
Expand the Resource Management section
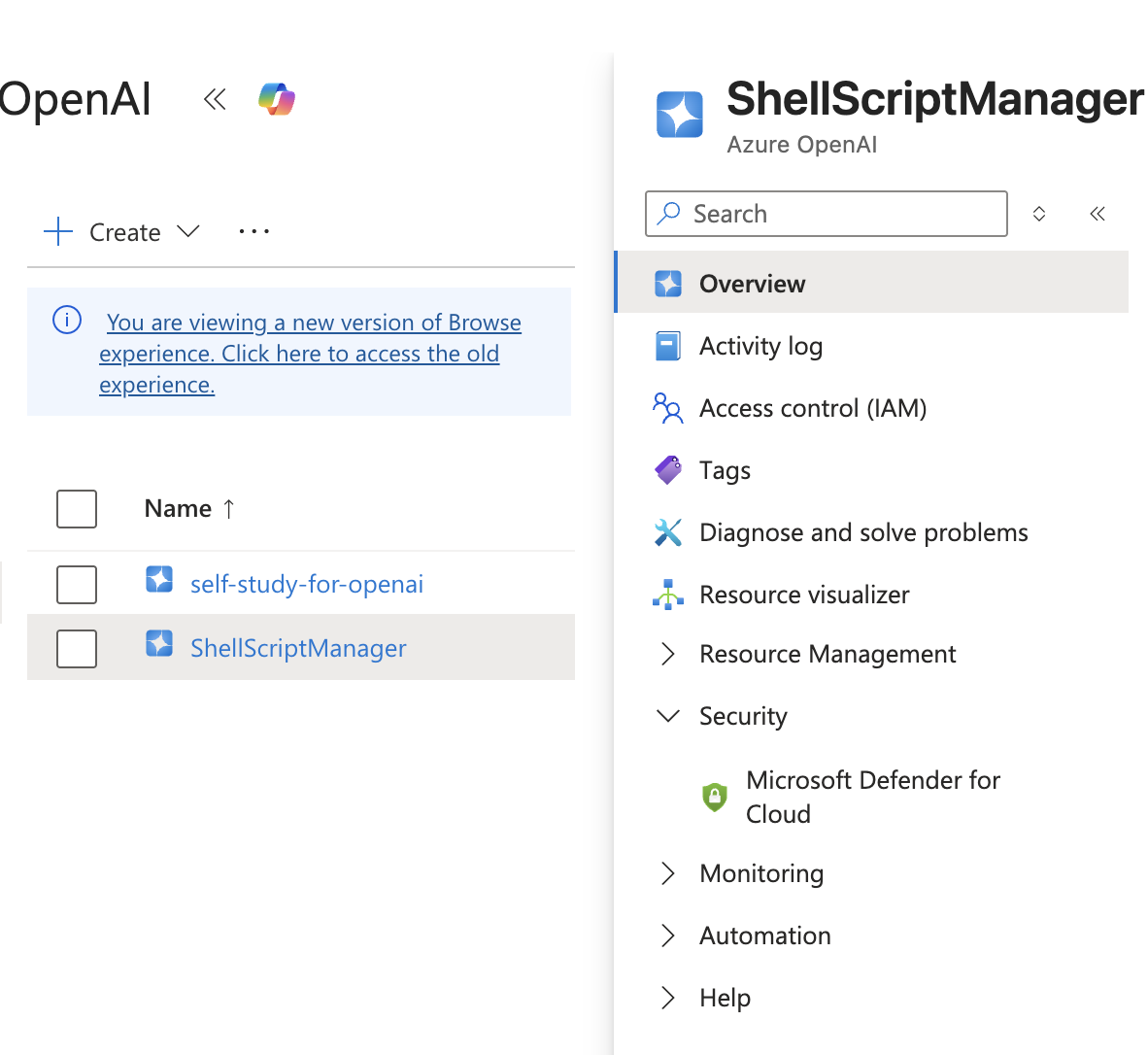tap(668, 655)
